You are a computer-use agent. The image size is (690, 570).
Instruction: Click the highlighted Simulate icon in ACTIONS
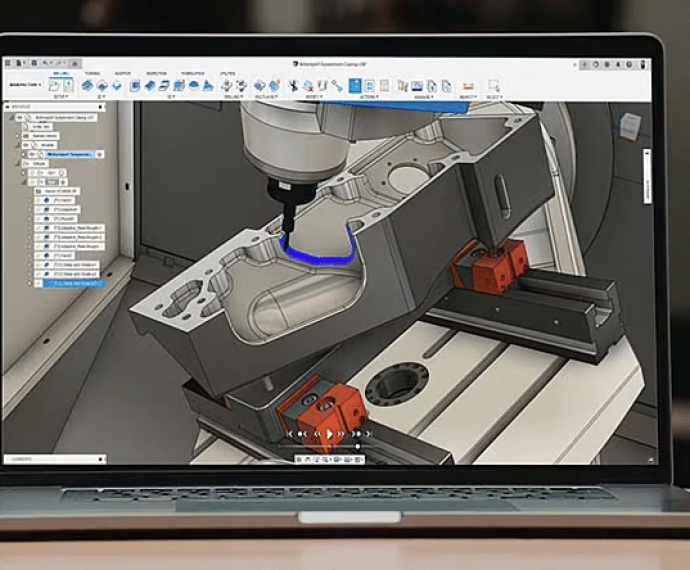click(354, 86)
